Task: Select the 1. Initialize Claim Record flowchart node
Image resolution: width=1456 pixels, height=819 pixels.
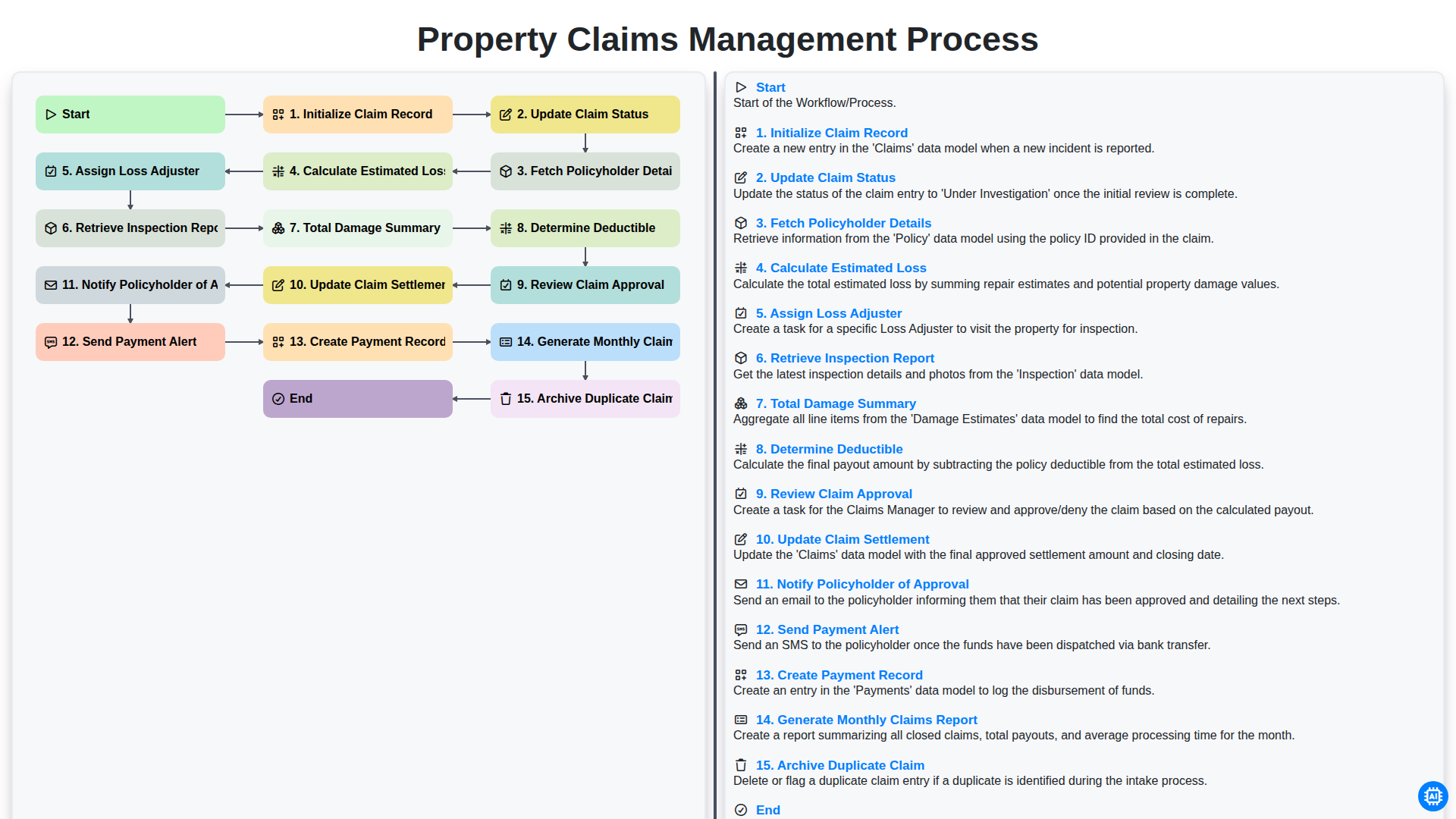Action: click(x=358, y=115)
